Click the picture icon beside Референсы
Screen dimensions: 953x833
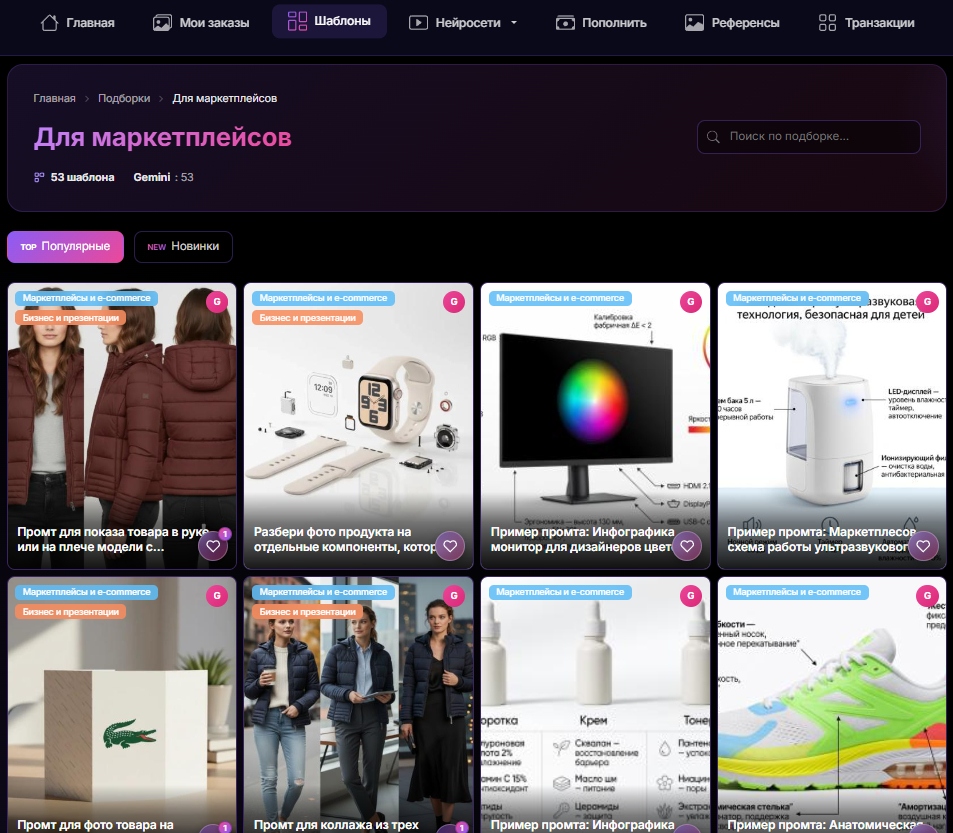point(694,23)
